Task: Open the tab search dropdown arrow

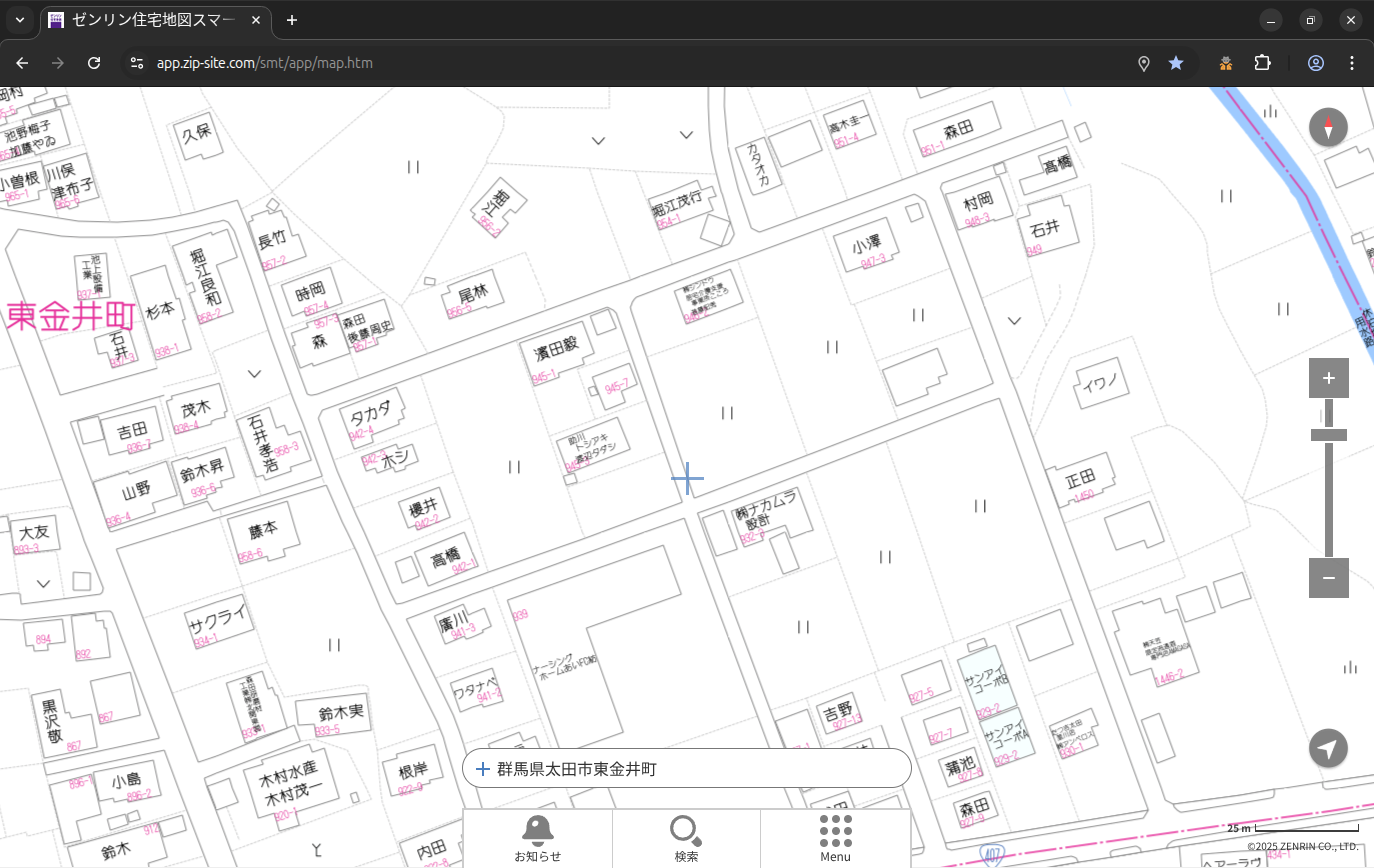Action: click(20, 20)
